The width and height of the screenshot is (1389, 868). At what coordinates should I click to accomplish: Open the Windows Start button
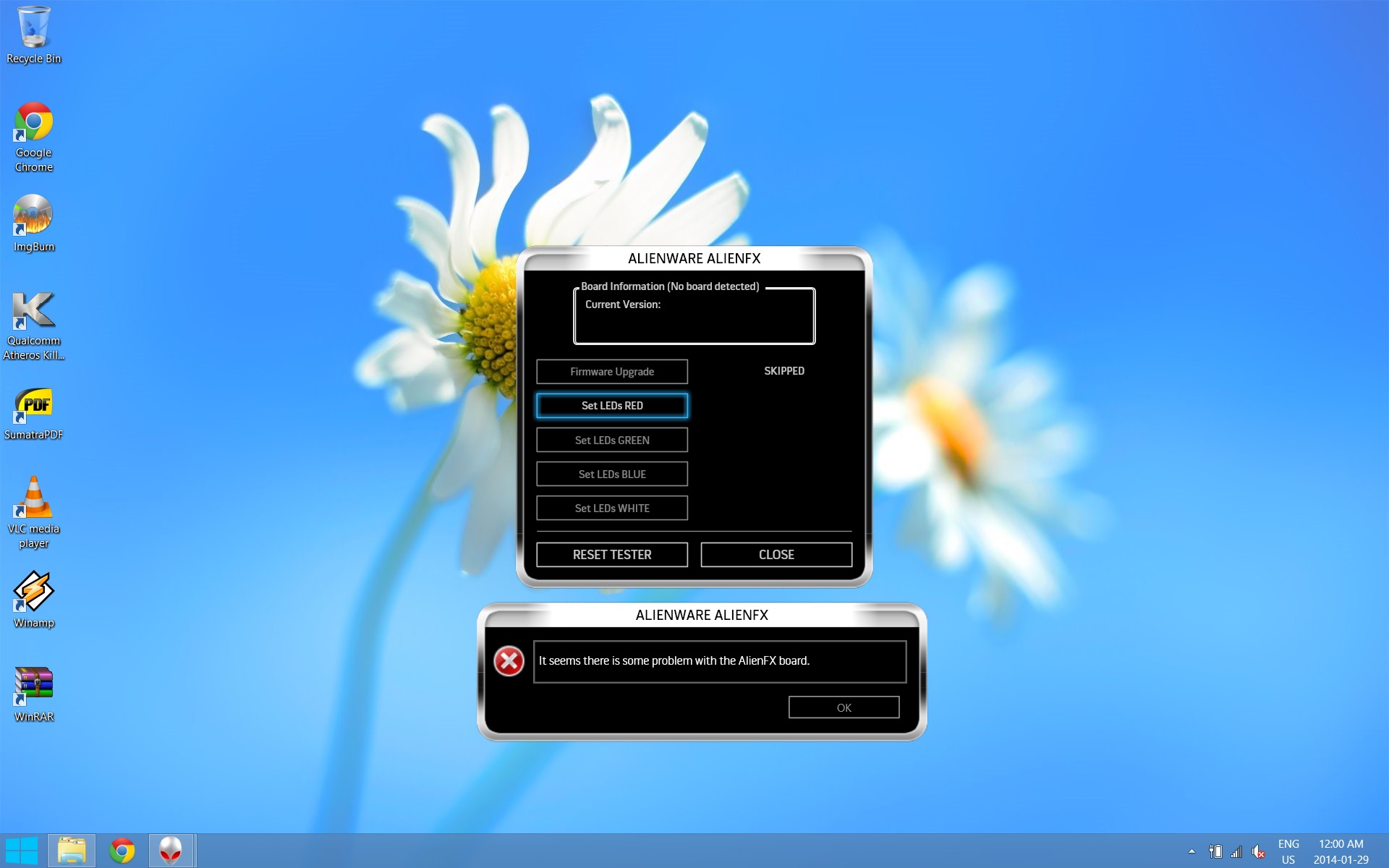click(22, 851)
